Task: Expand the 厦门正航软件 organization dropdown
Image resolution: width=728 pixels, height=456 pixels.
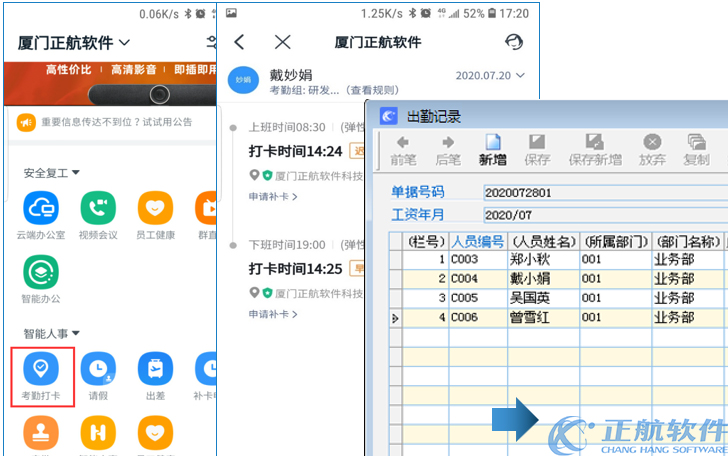Action: [x=74, y=43]
